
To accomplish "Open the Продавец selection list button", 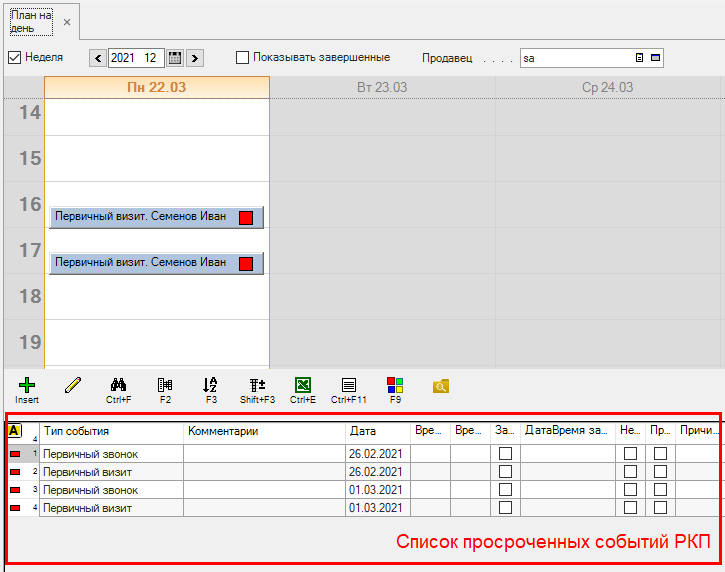I will 639,58.
